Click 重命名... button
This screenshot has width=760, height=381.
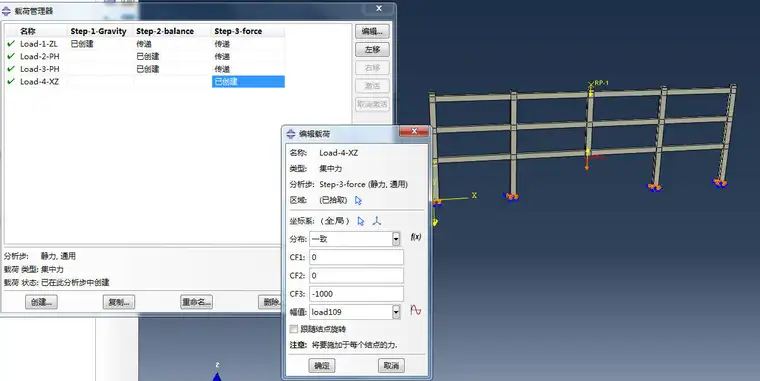pyautogui.click(x=196, y=302)
